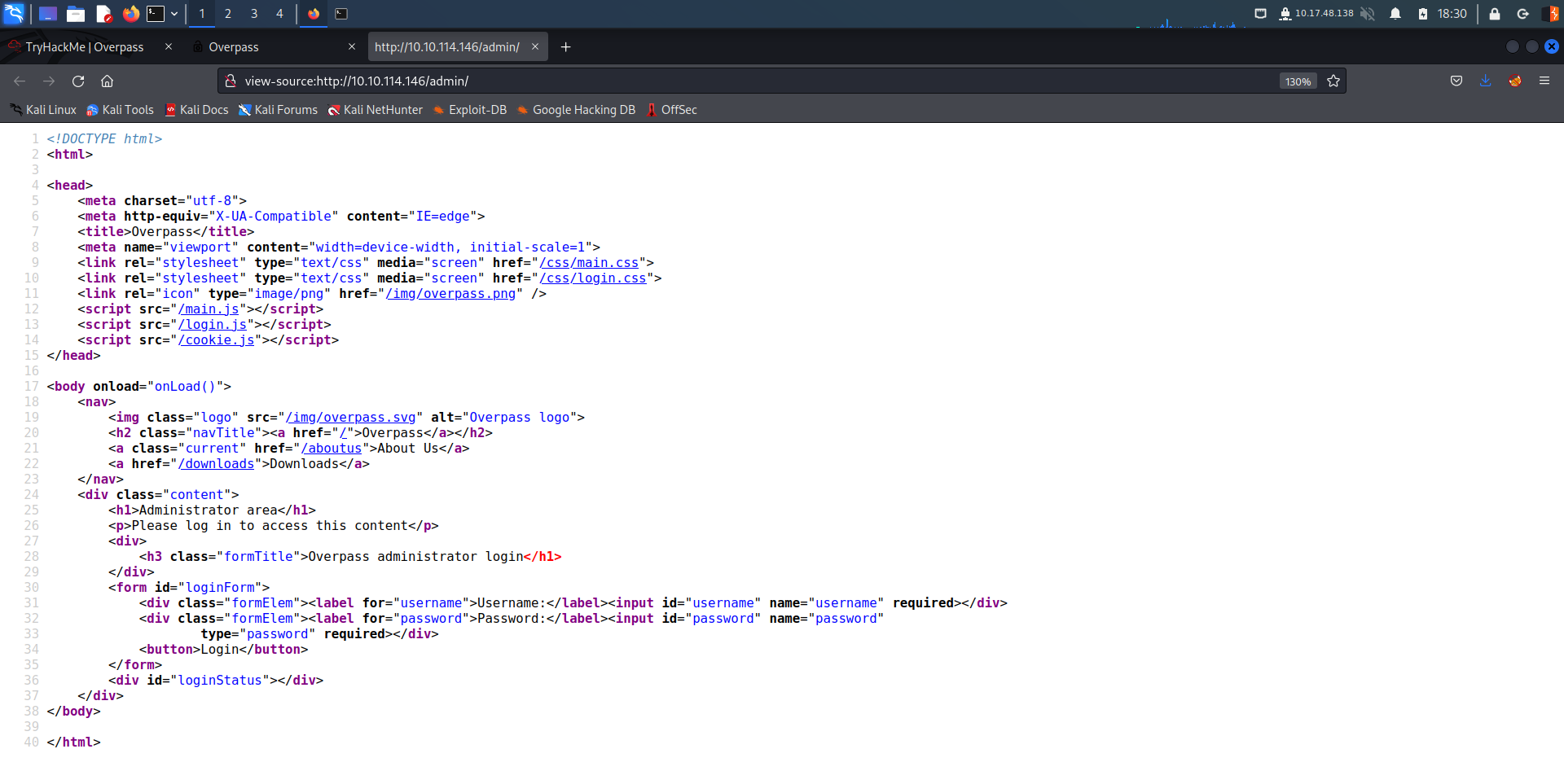The height and width of the screenshot is (784, 1564).
Task: Click the lock screen icon
Action: click(1495, 14)
